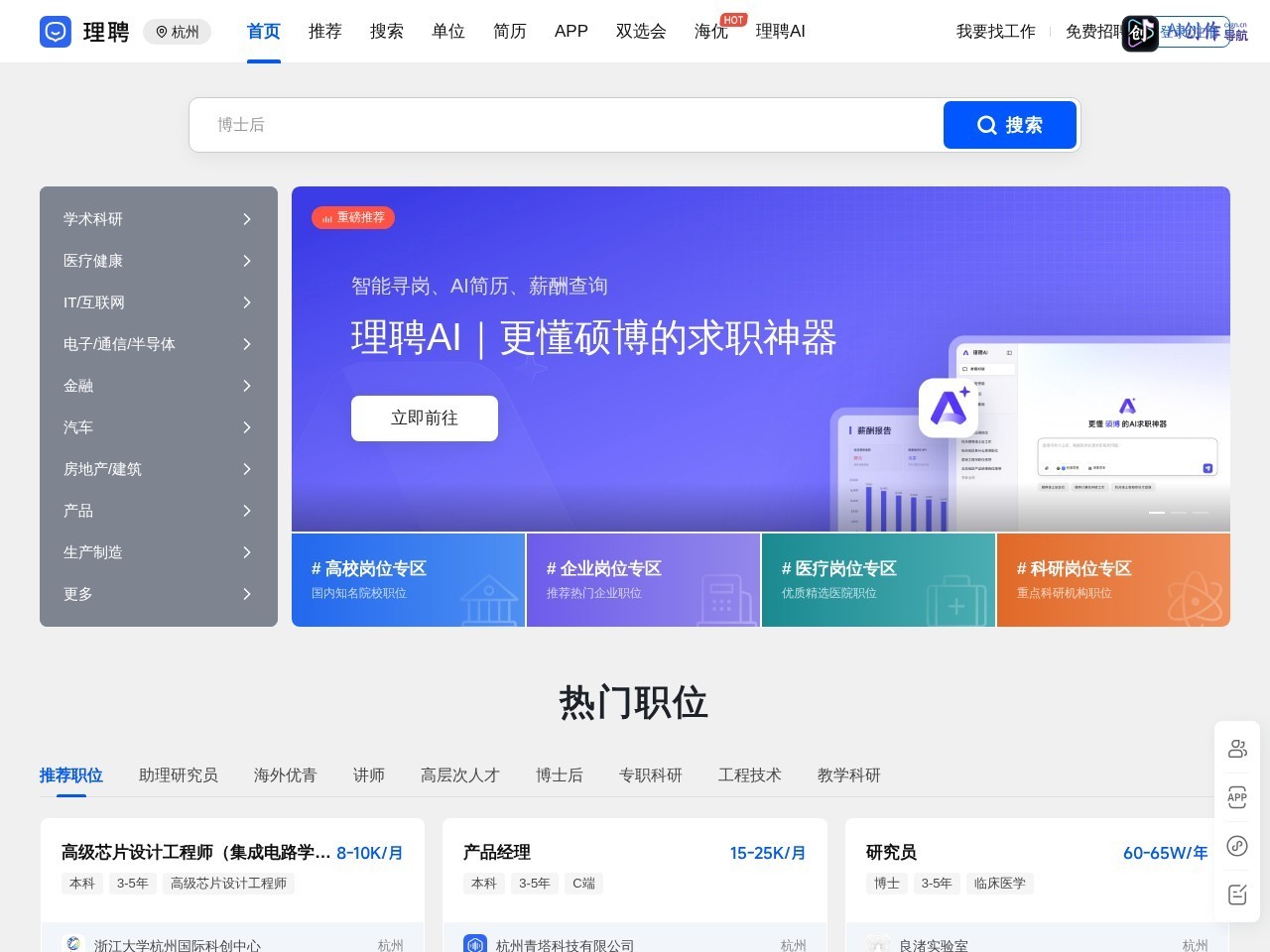Open the 产品经理 job title
This screenshot has width=1270, height=952.
point(497,853)
